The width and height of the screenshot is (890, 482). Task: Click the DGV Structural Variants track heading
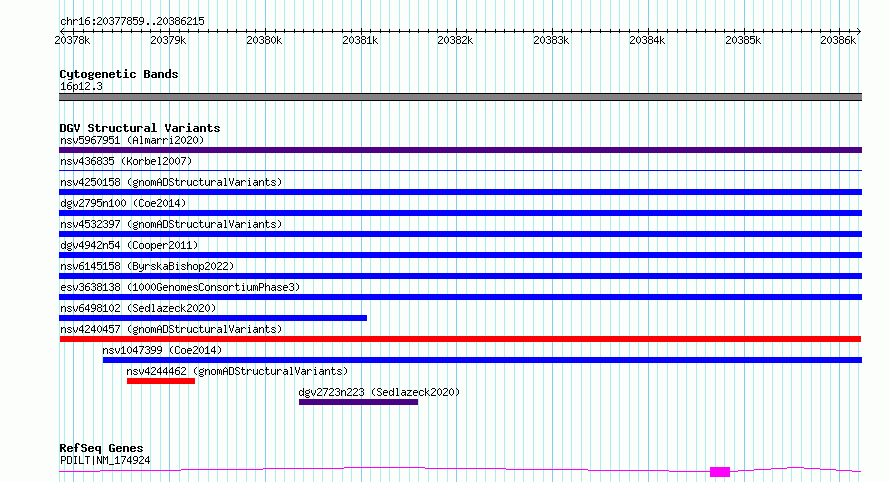tap(140, 128)
